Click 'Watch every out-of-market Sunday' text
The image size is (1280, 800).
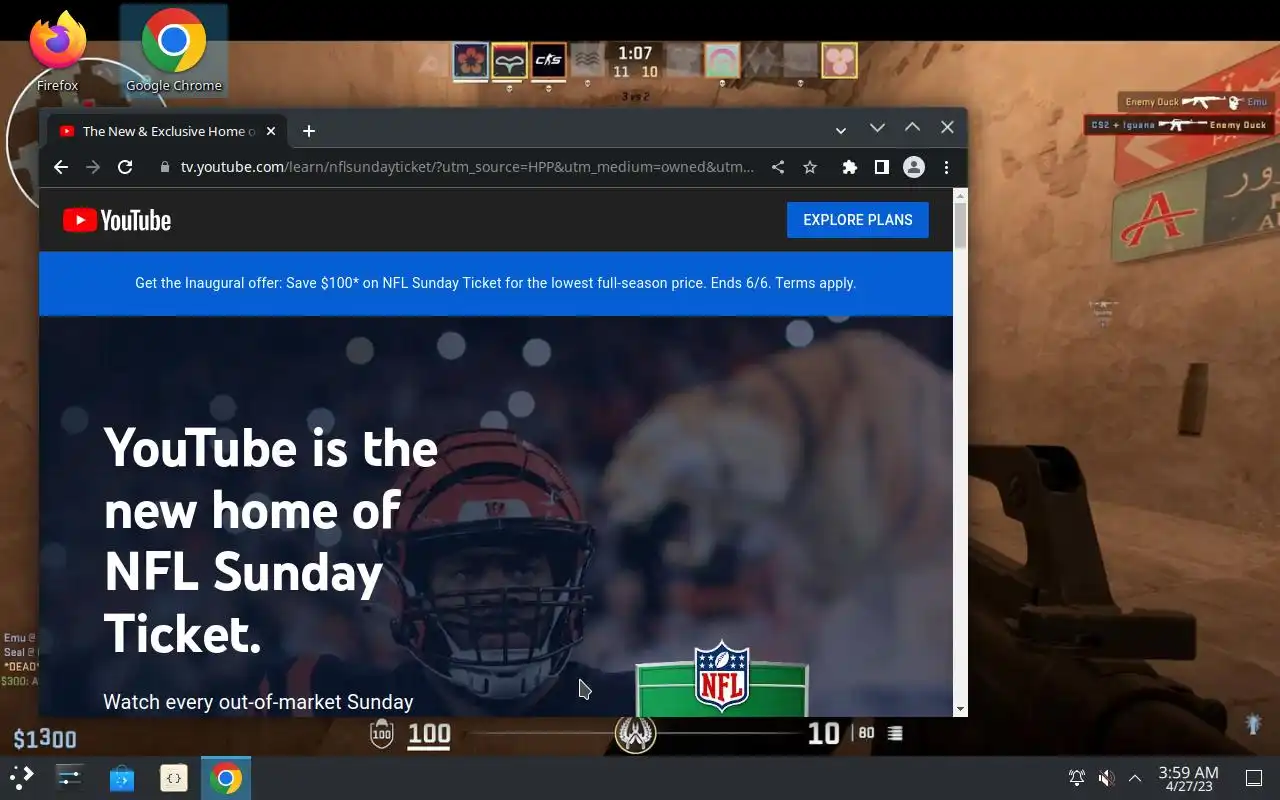pos(258,702)
